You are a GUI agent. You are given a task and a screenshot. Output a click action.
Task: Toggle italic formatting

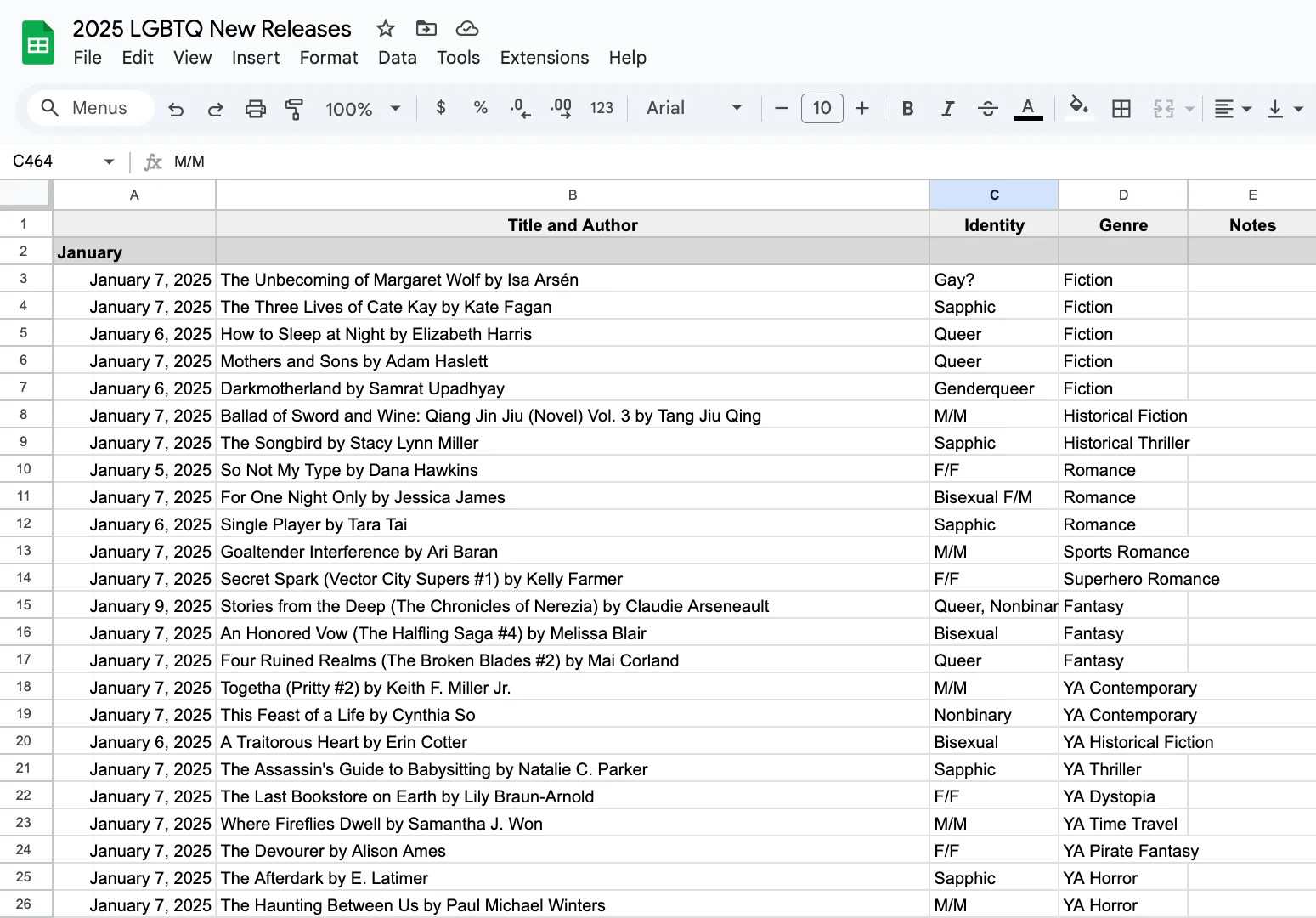tap(948, 109)
